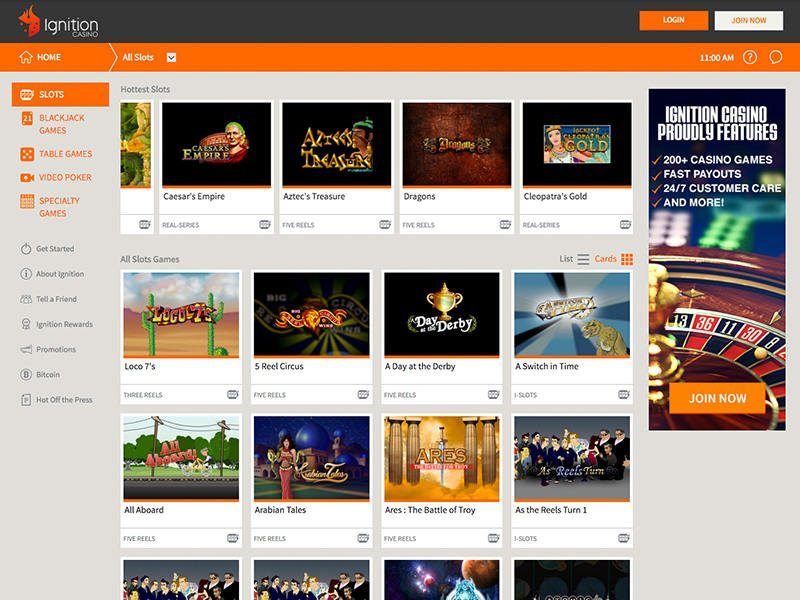This screenshot has width=800, height=600.
Task: Open the Get Started link
Action: click(x=55, y=249)
